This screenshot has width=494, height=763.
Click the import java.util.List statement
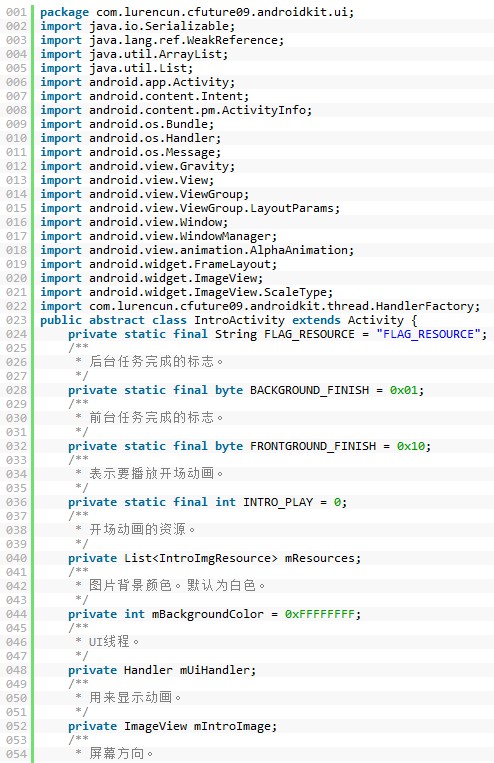[x=116, y=68]
